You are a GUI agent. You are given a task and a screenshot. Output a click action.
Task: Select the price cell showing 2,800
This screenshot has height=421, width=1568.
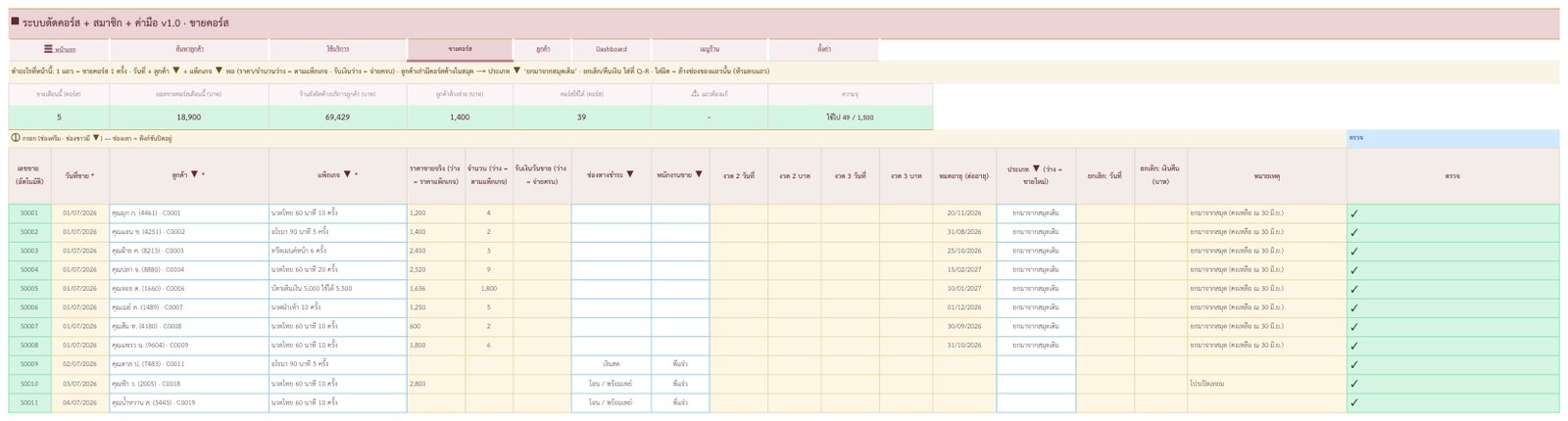coord(436,383)
